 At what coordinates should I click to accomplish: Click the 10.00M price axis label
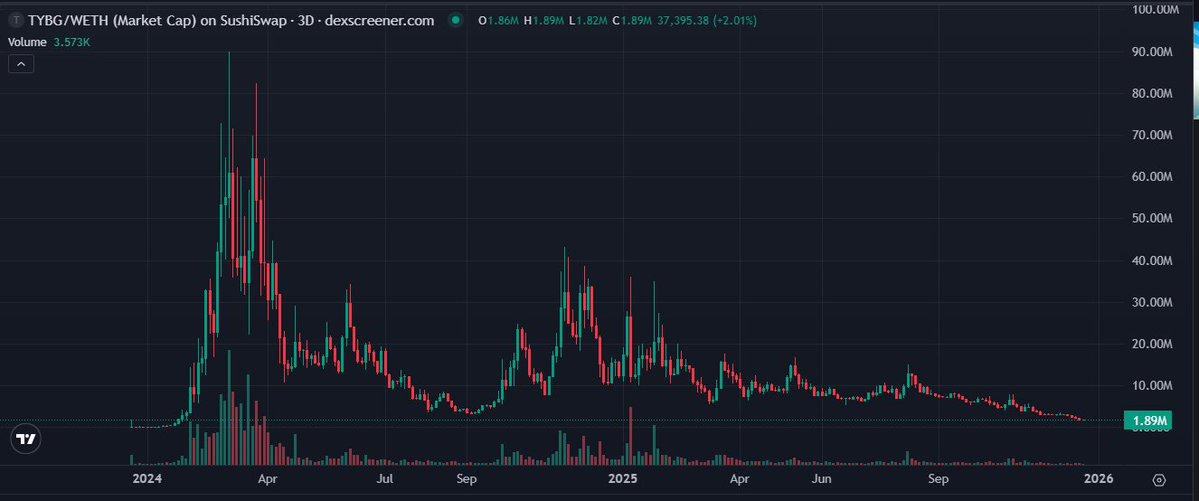(x=1151, y=386)
